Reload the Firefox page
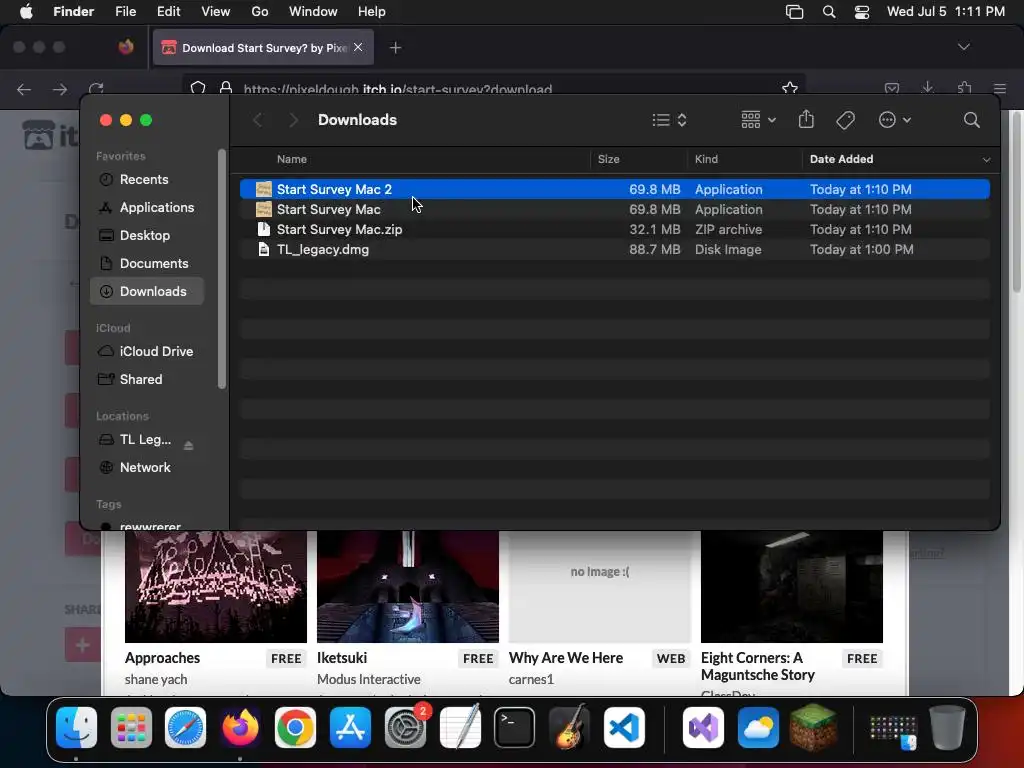The width and height of the screenshot is (1024, 768). point(96,88)
